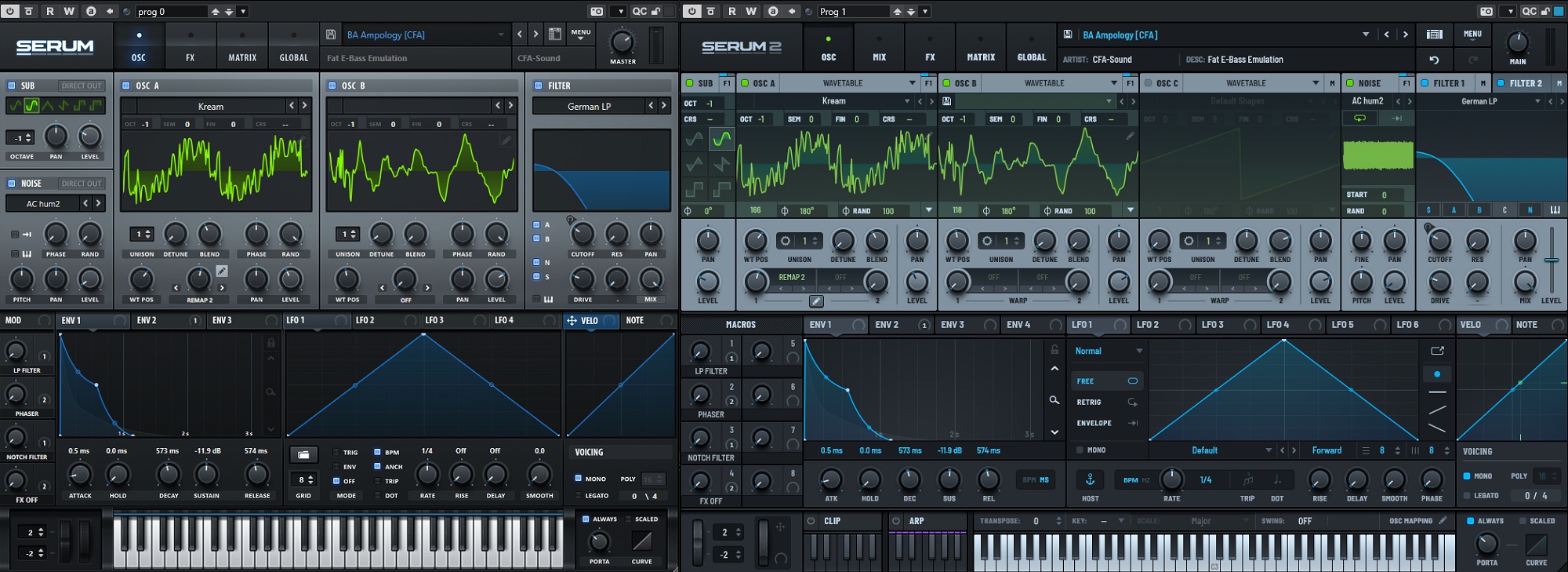Click the QC button in Serum 2 host bar
This screenshot has height=572, width=1568.
click(x=1530, y=11)
